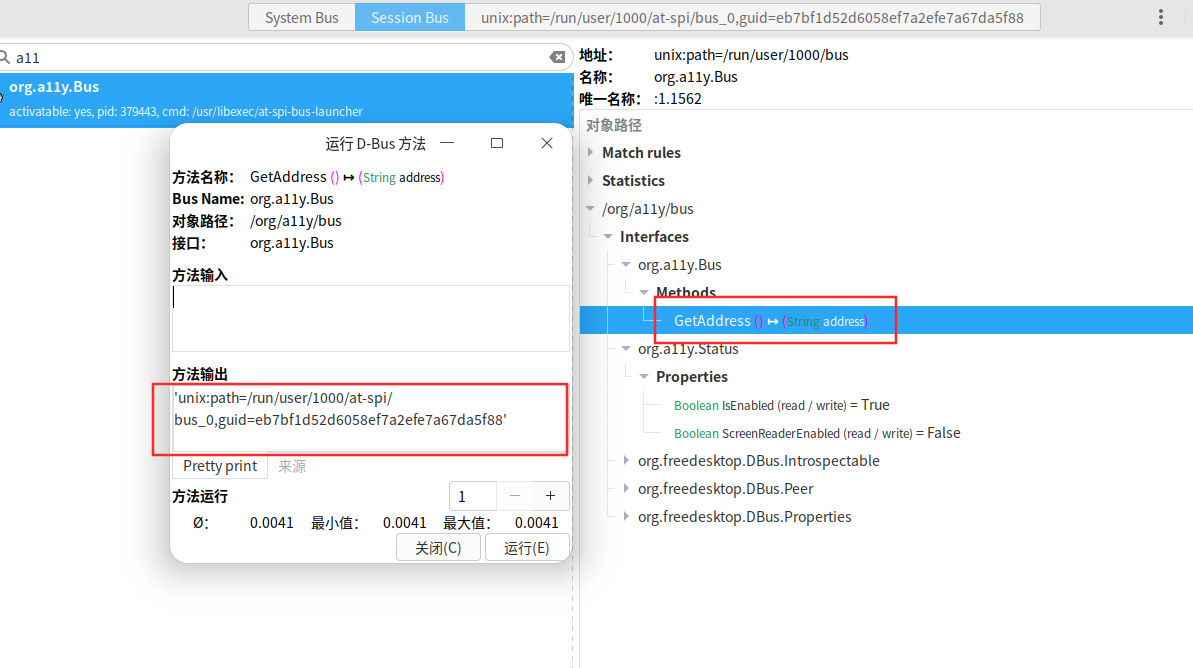Minimize the D-Bus method dialog
Image resolution: width=1193 pixels, height=668 pixels.
[447, 143]
